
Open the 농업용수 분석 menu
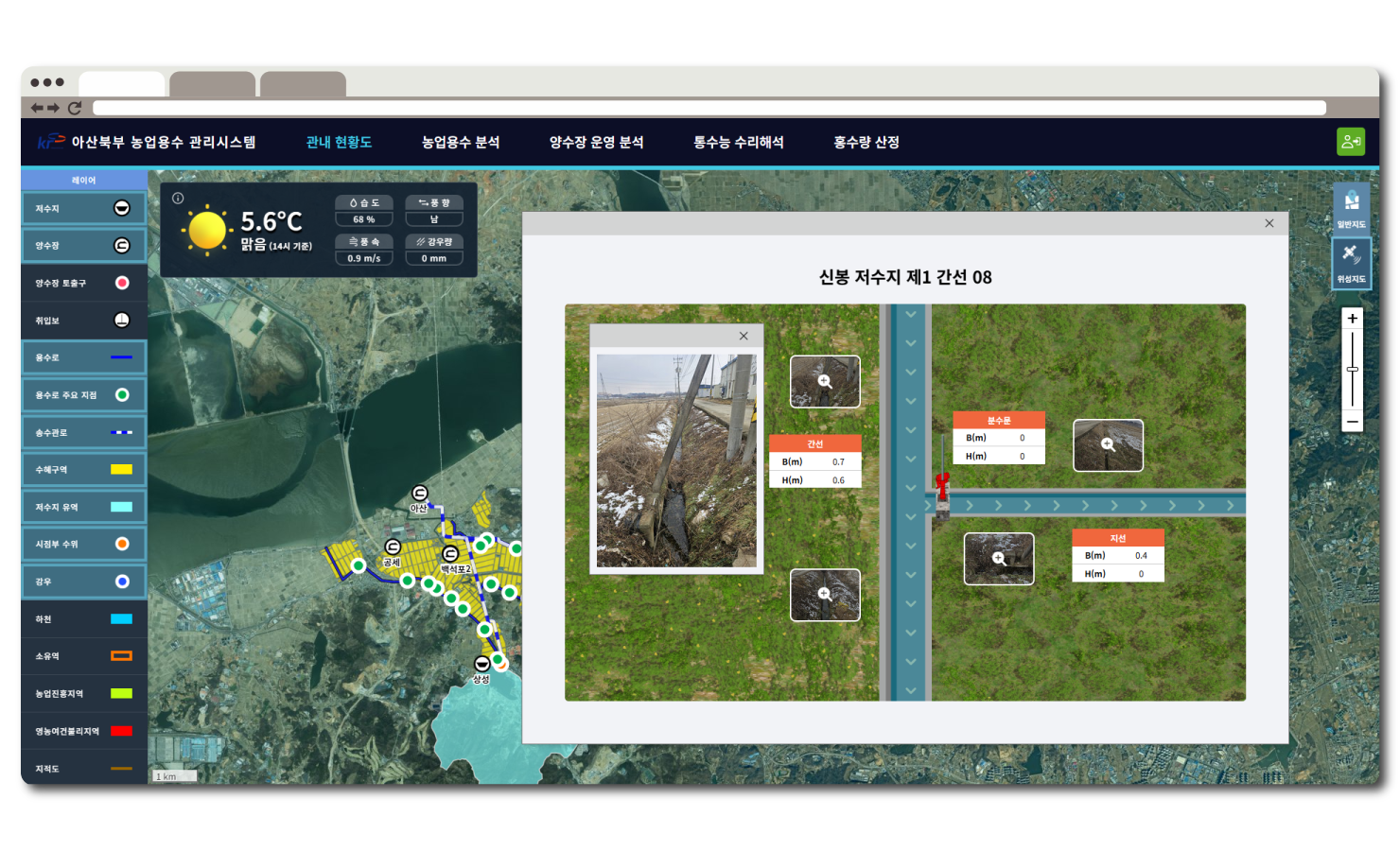coord(460,142)
